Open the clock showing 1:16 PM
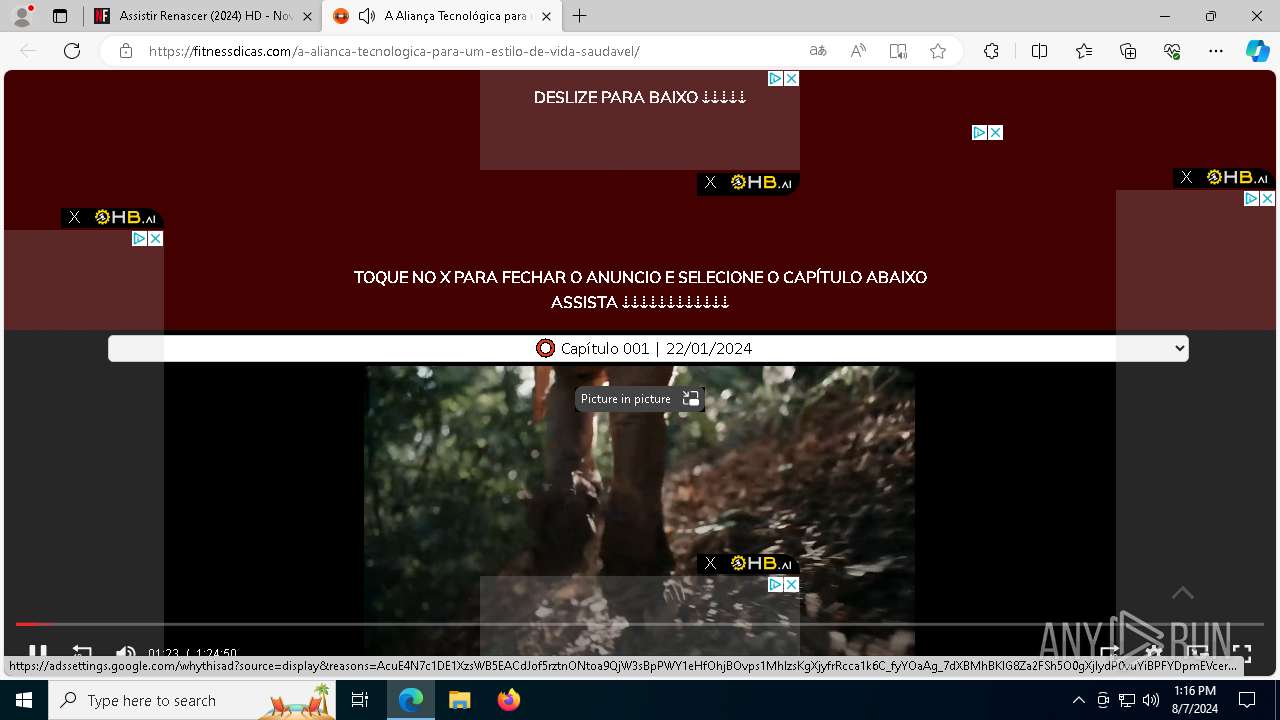The width and height of the screenshot is (1280, 720). point(1195,700)
